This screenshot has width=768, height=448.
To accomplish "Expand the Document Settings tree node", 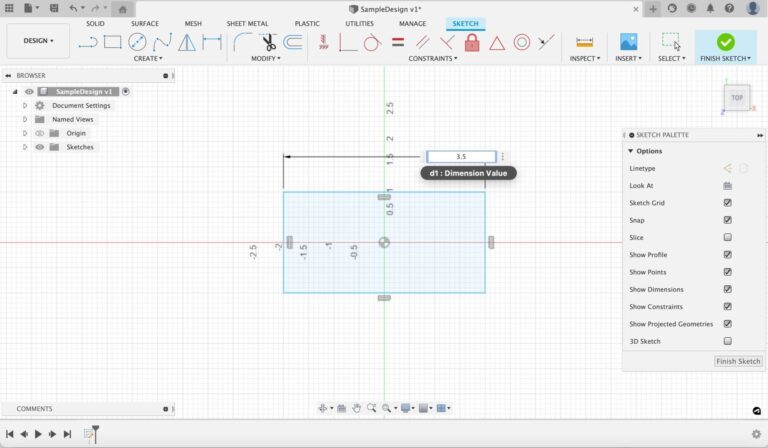I will 25,105.
